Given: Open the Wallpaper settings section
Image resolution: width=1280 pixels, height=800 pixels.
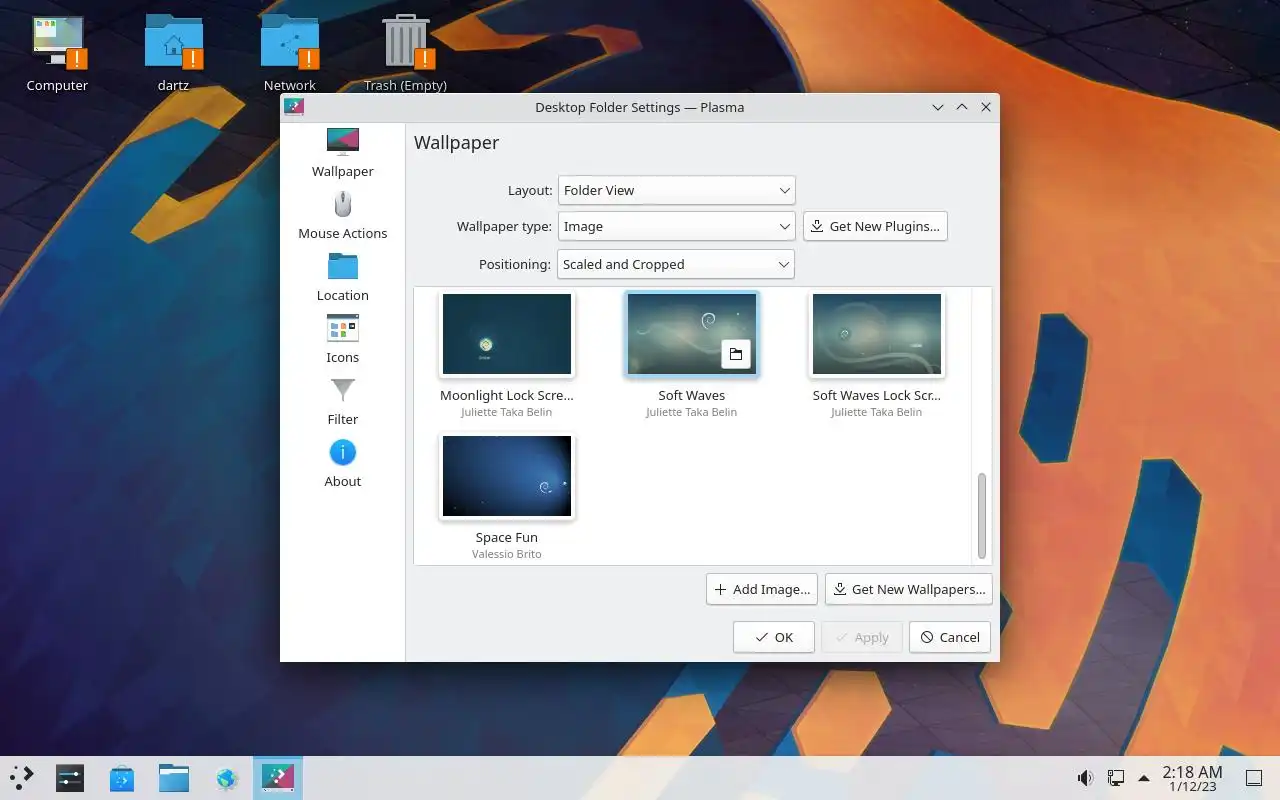Looking at the screenshot, I should coord(342,153).
